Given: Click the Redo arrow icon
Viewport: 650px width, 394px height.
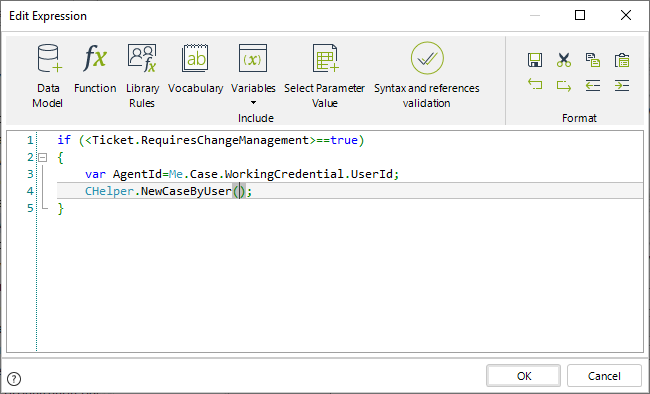Looking at the screenshot, I should [x=564, y=85].
